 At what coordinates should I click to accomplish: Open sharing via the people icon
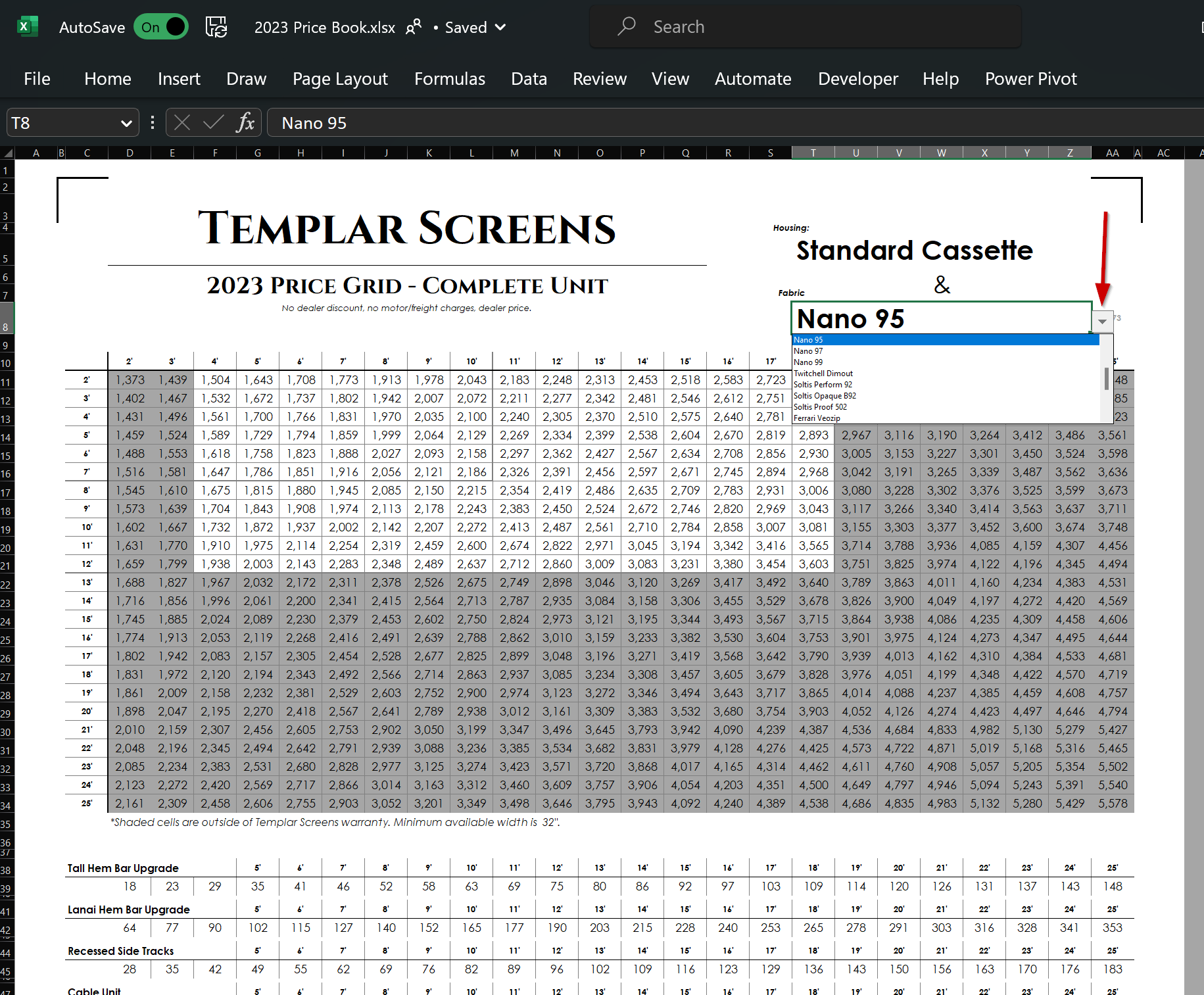(x=413, y=27)
